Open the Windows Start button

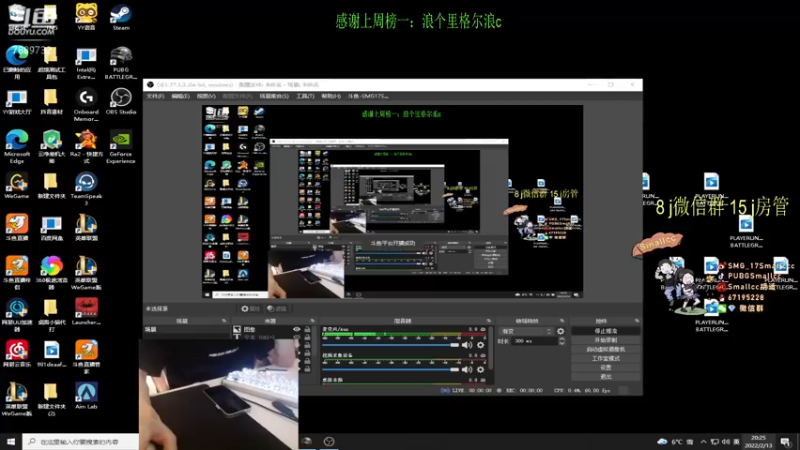(x=11, y=442)
